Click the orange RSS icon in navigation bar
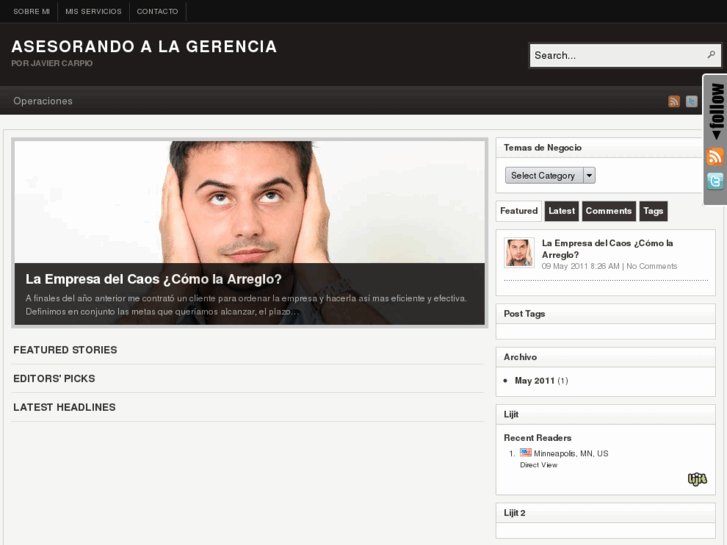727x545 pixels. (x=674, y=101)
